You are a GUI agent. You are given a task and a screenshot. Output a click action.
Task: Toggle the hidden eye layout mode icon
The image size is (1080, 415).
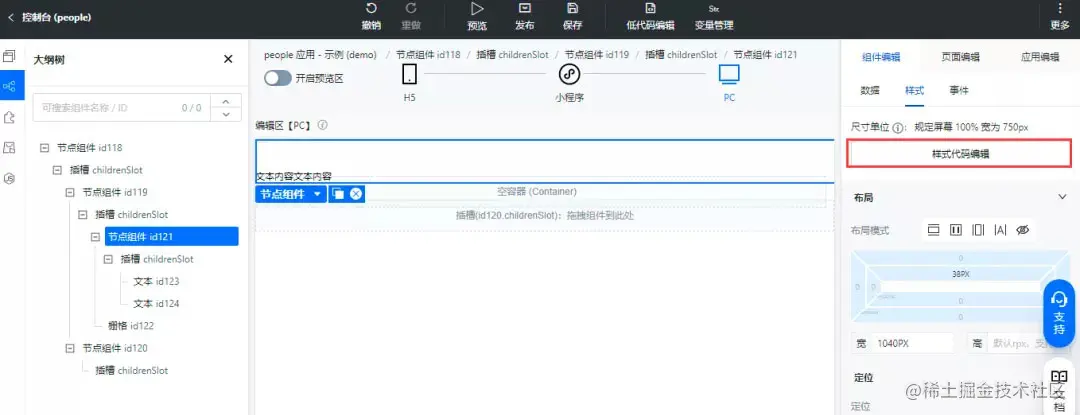point(1023,230)
